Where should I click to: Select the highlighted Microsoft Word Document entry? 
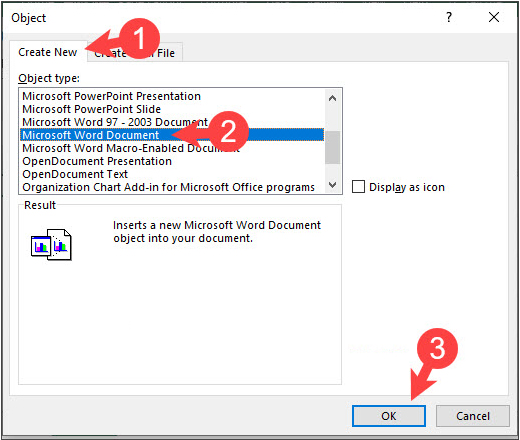tap(172, 135)
